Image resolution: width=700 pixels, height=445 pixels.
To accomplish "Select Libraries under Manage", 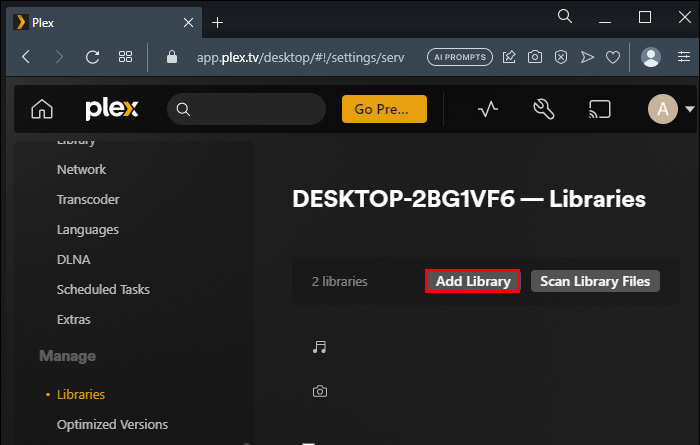I will coord(81,395).
